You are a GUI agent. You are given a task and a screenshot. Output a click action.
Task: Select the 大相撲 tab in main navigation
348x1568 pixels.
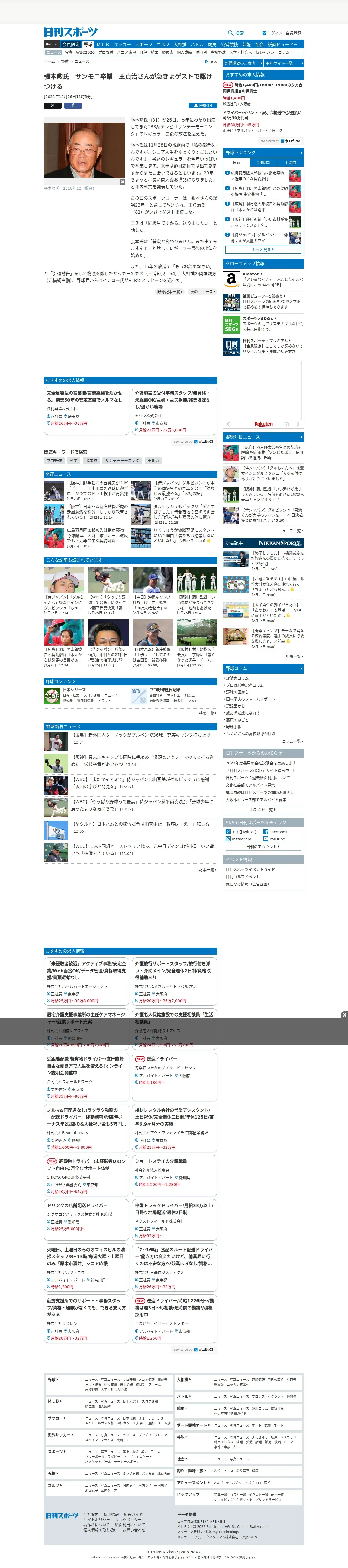coord(180,45)
